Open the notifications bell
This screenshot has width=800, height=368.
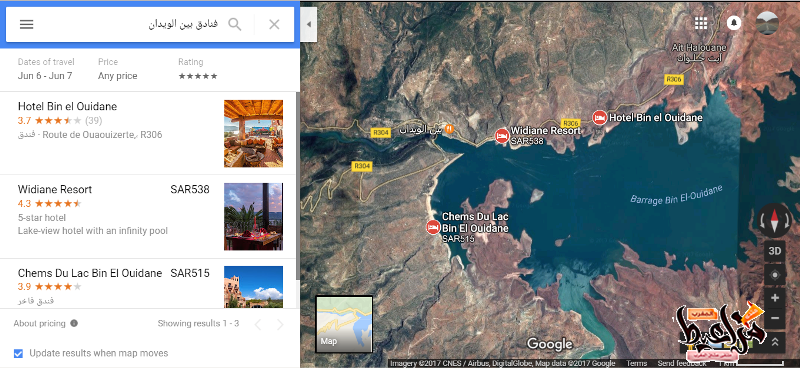[x=734, y=23]
